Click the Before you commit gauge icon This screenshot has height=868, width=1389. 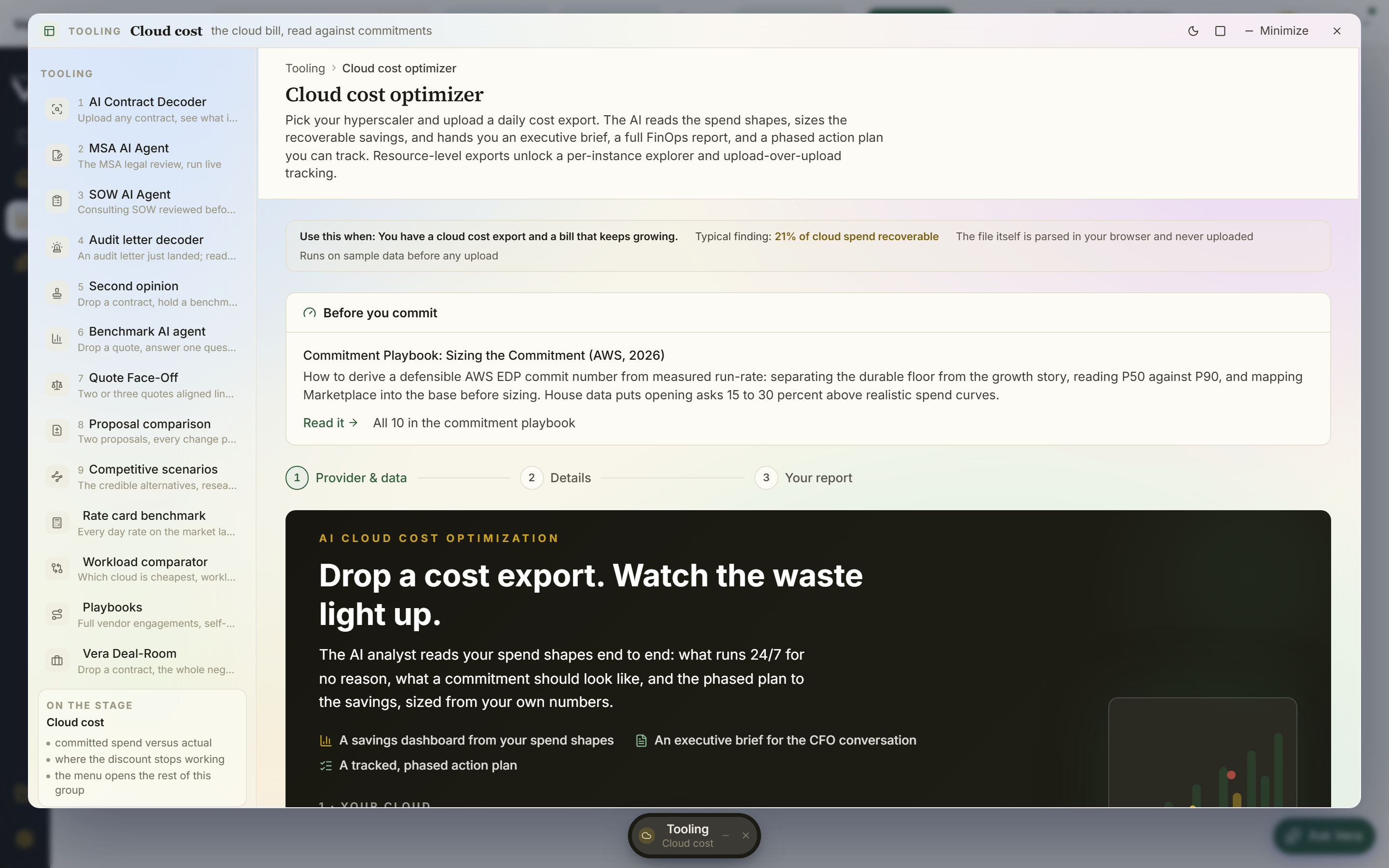309,313
